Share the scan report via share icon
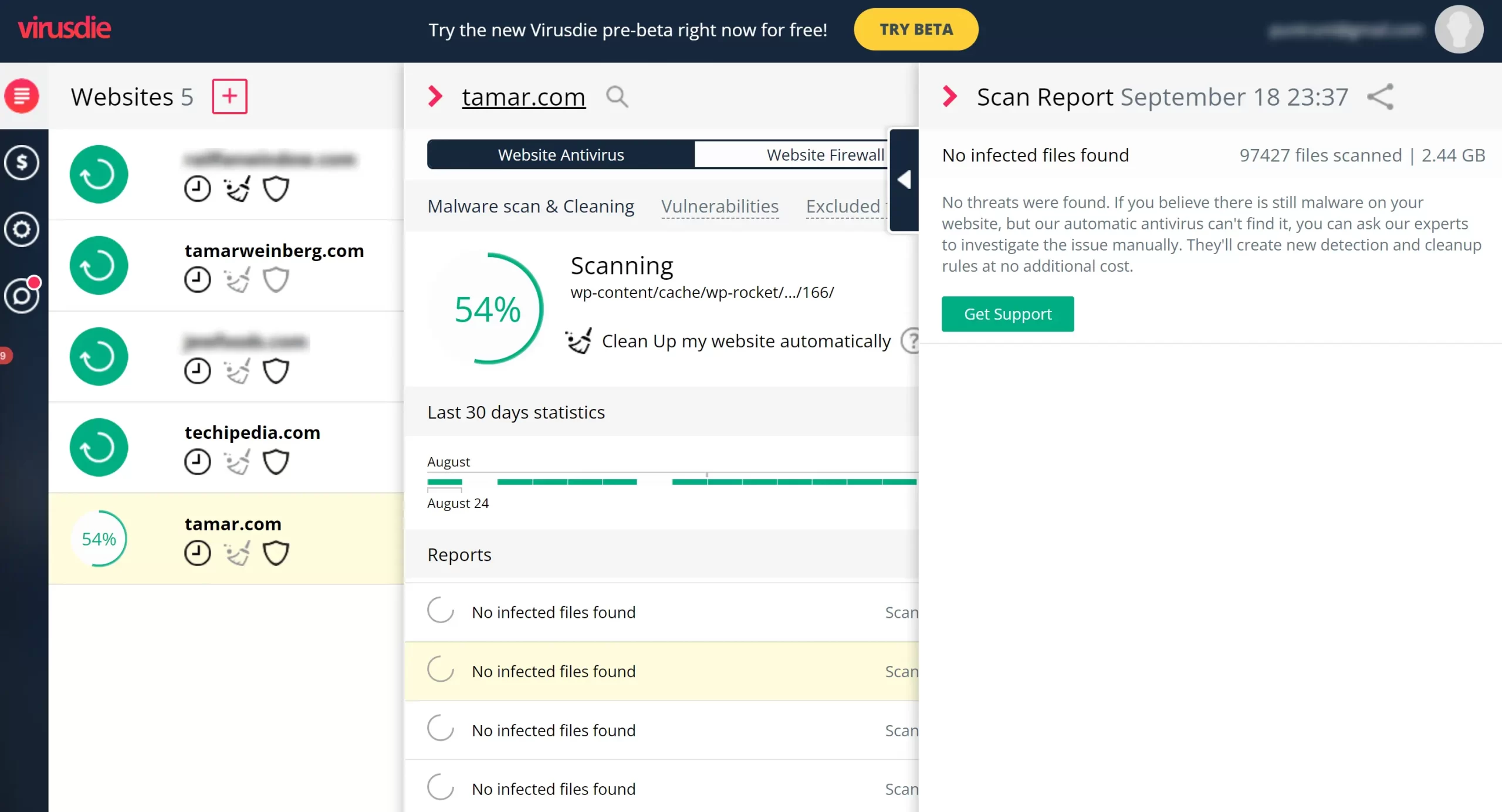1502x812 pixels. [x=1380, y=97]
